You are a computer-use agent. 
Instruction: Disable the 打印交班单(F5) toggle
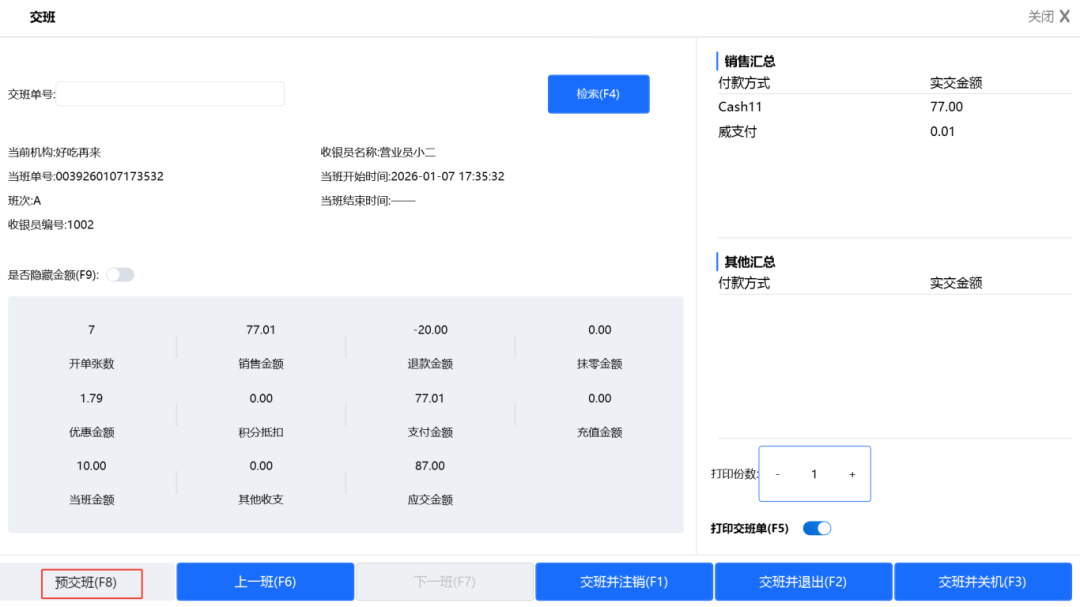[817, 528]
